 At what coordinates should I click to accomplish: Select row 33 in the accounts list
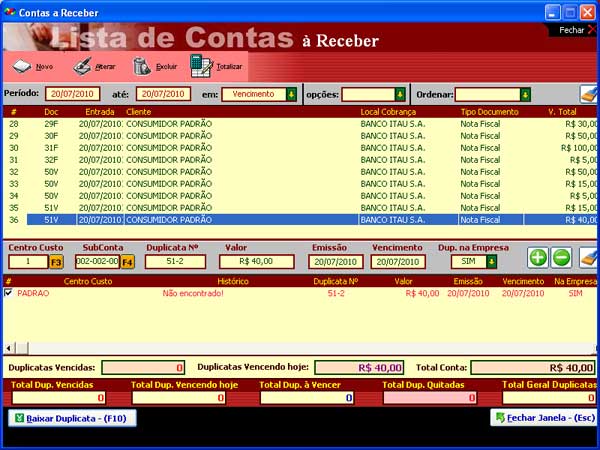tap(300, 184)
